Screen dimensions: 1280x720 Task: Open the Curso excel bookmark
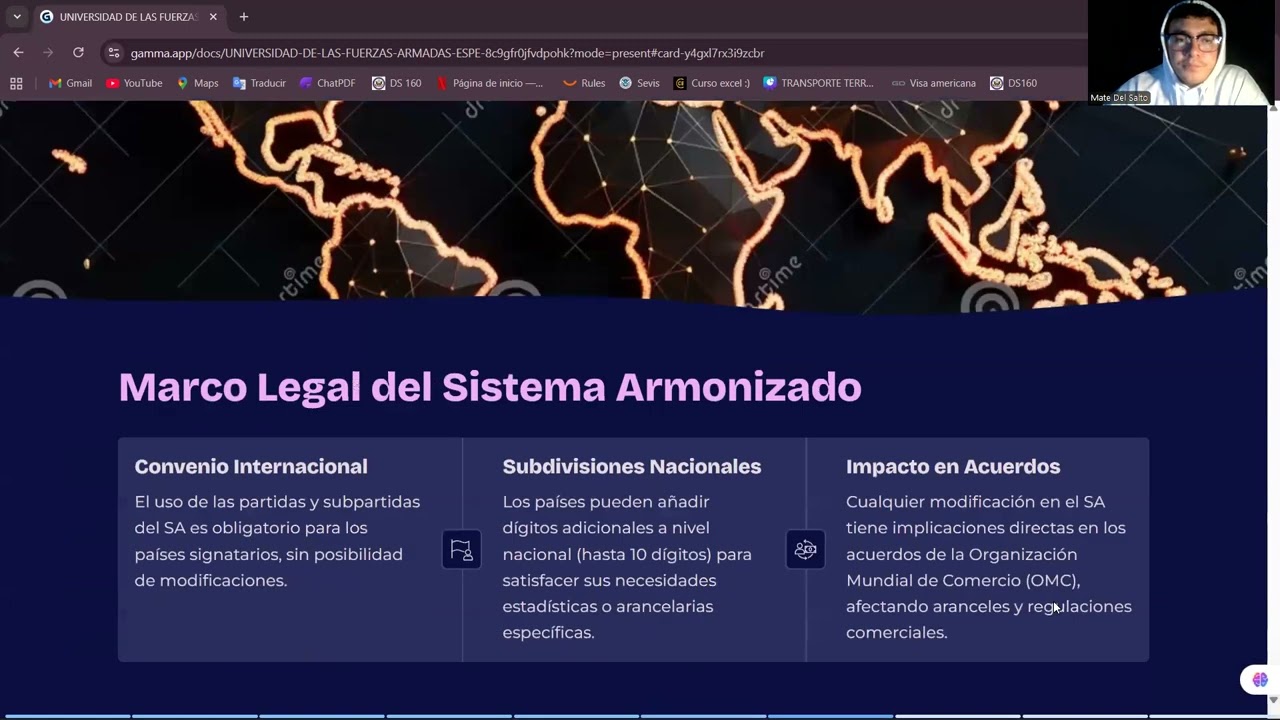coord(711,83)
